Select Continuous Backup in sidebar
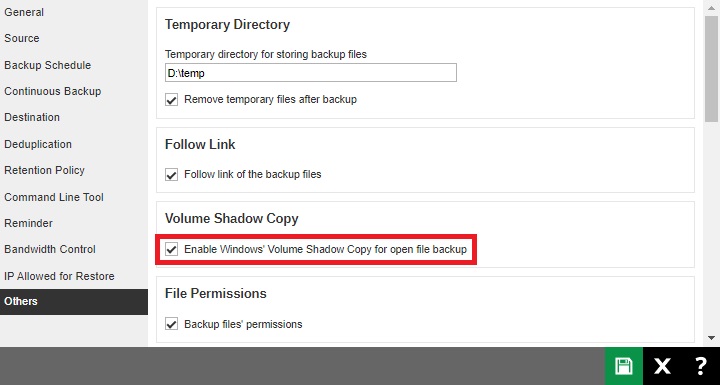The image size is (720, 385). (52, 91)
